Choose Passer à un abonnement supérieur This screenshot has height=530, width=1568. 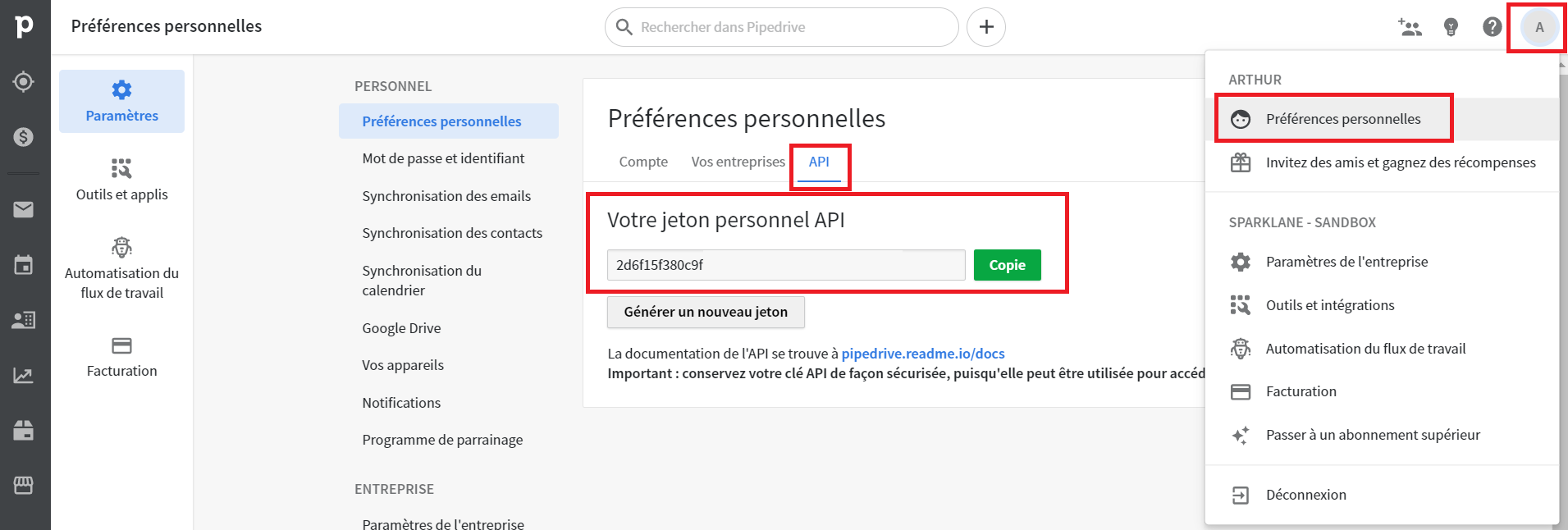1382,435
